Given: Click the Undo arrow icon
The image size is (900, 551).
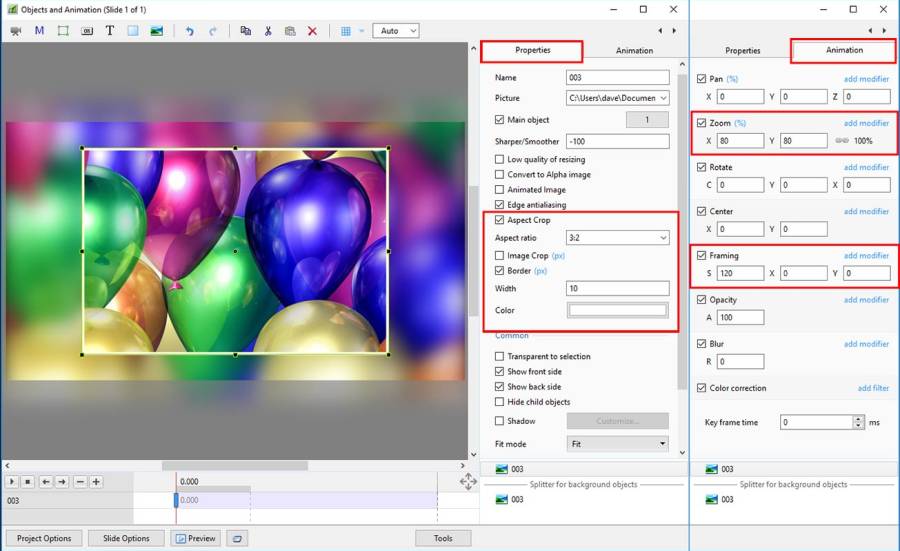Looking at the screenshot, I should pyautogui.click(x=190, y=31).
